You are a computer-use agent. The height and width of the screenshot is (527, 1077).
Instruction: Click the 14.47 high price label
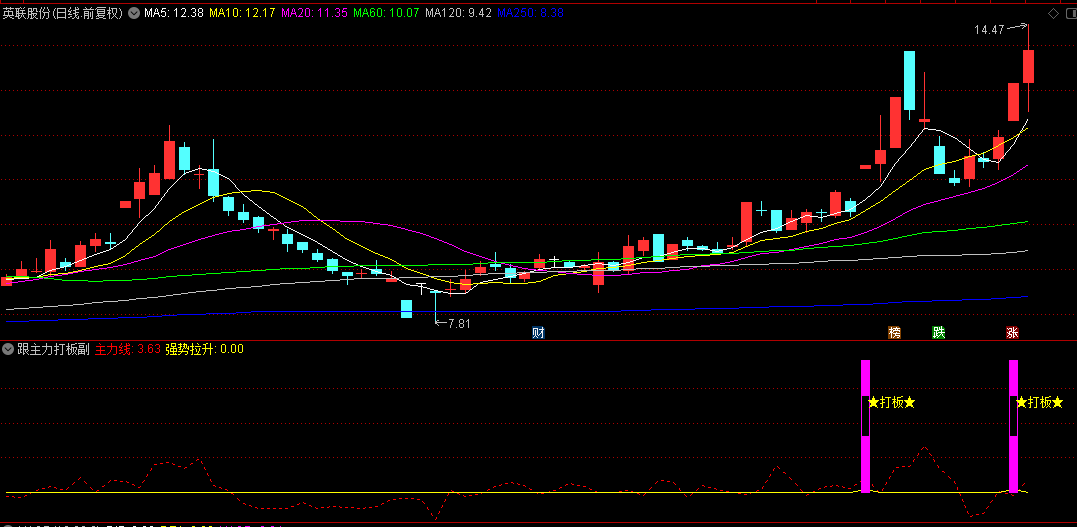pos(989,30)
